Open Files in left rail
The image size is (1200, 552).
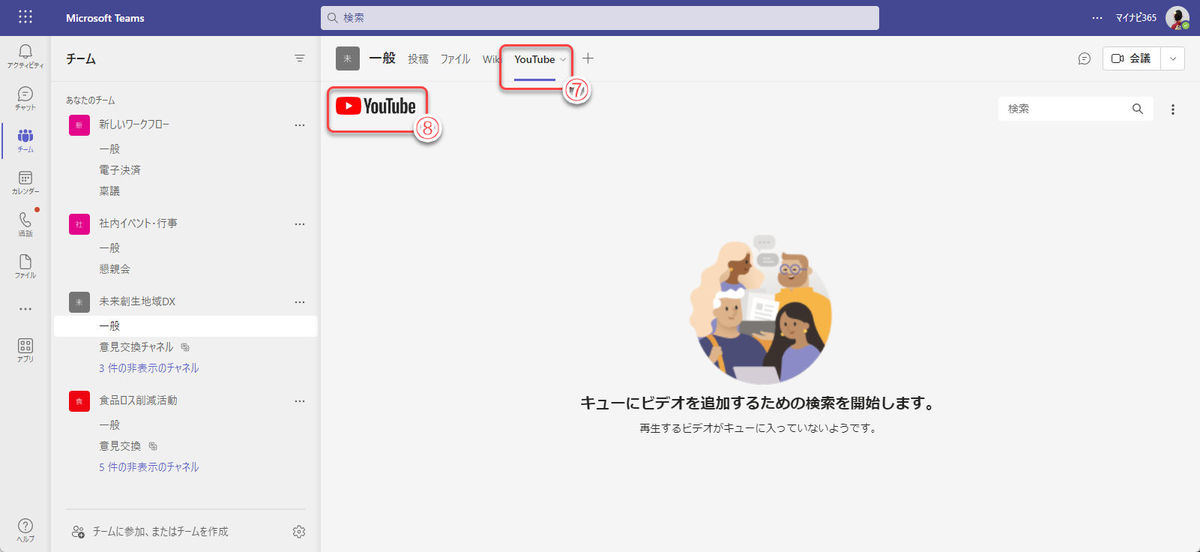point(25,266)
